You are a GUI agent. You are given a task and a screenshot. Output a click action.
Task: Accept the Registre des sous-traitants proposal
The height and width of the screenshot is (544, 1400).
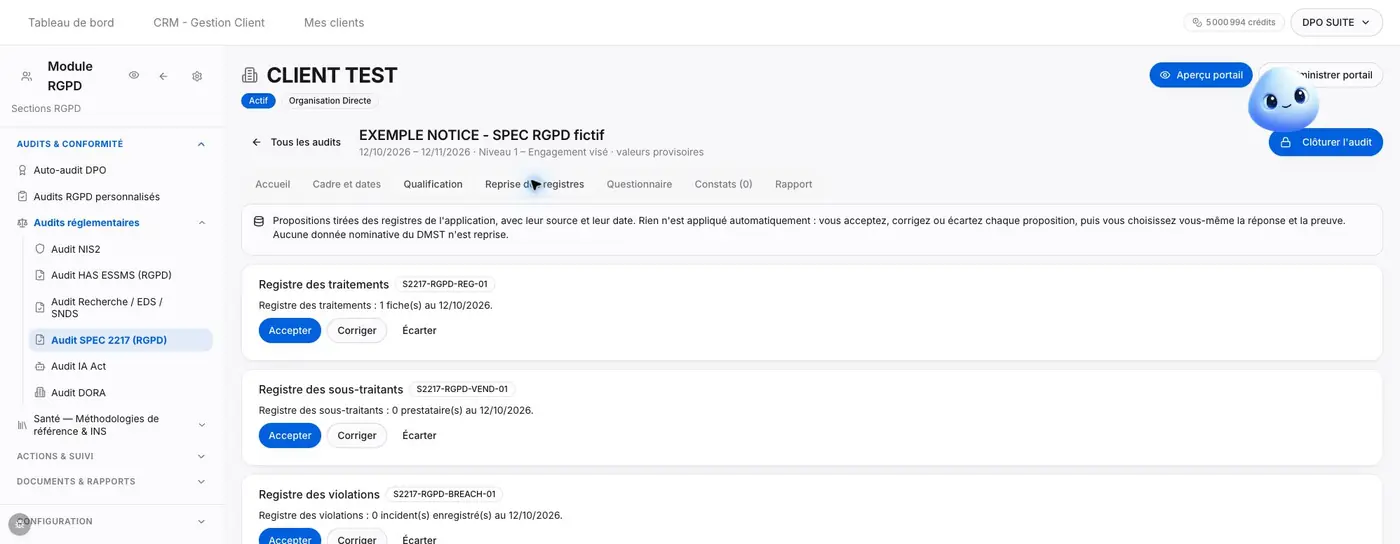coord(290,435)
